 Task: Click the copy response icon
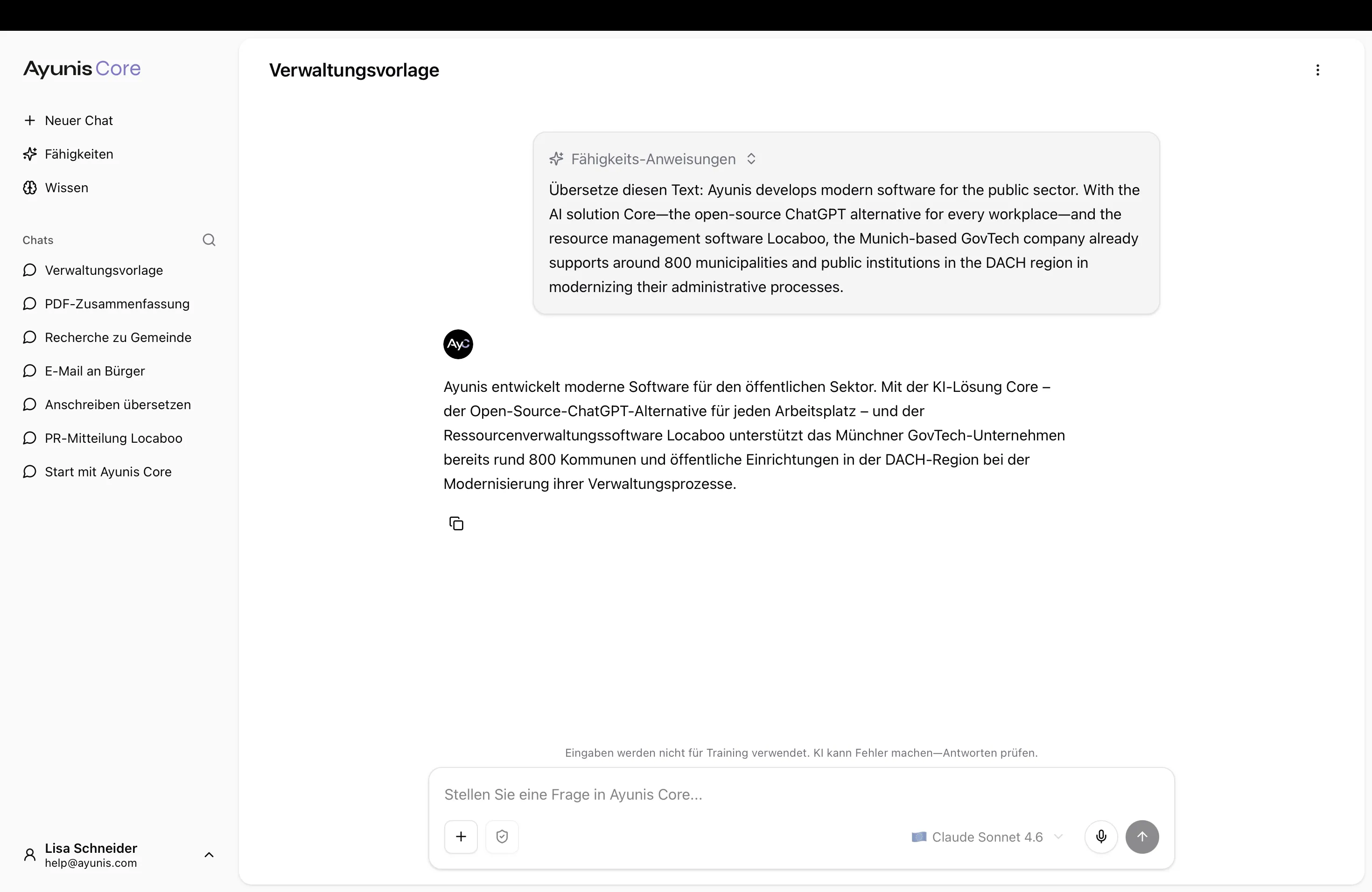click(456, 523)
